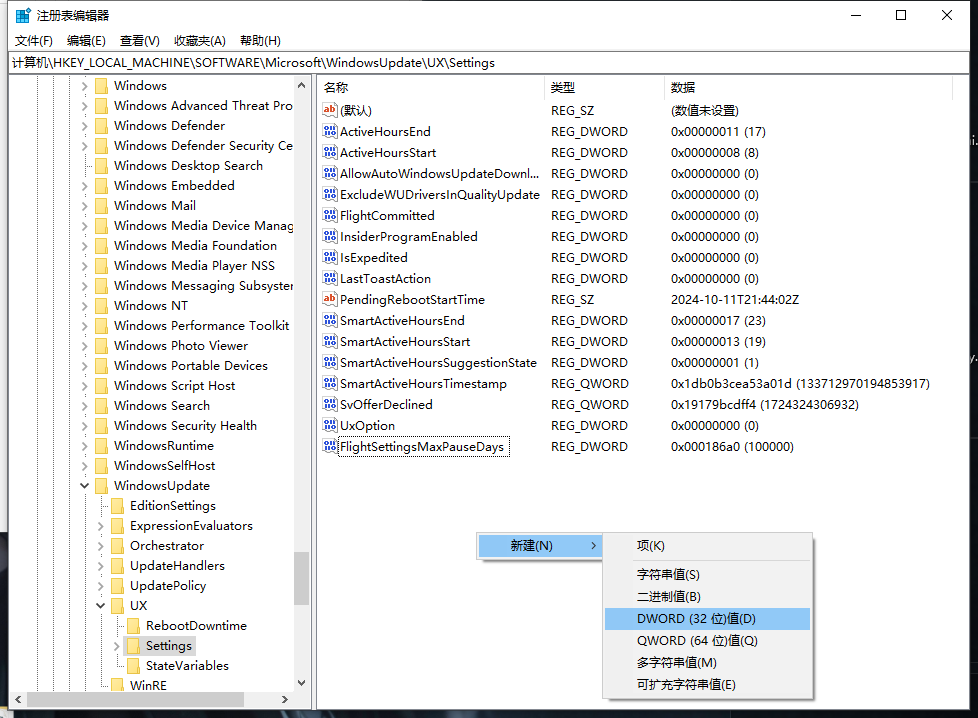Open the 编辑(E) menu
The height and width of the screenshot is (718, 978).
[x=86, y=41]
